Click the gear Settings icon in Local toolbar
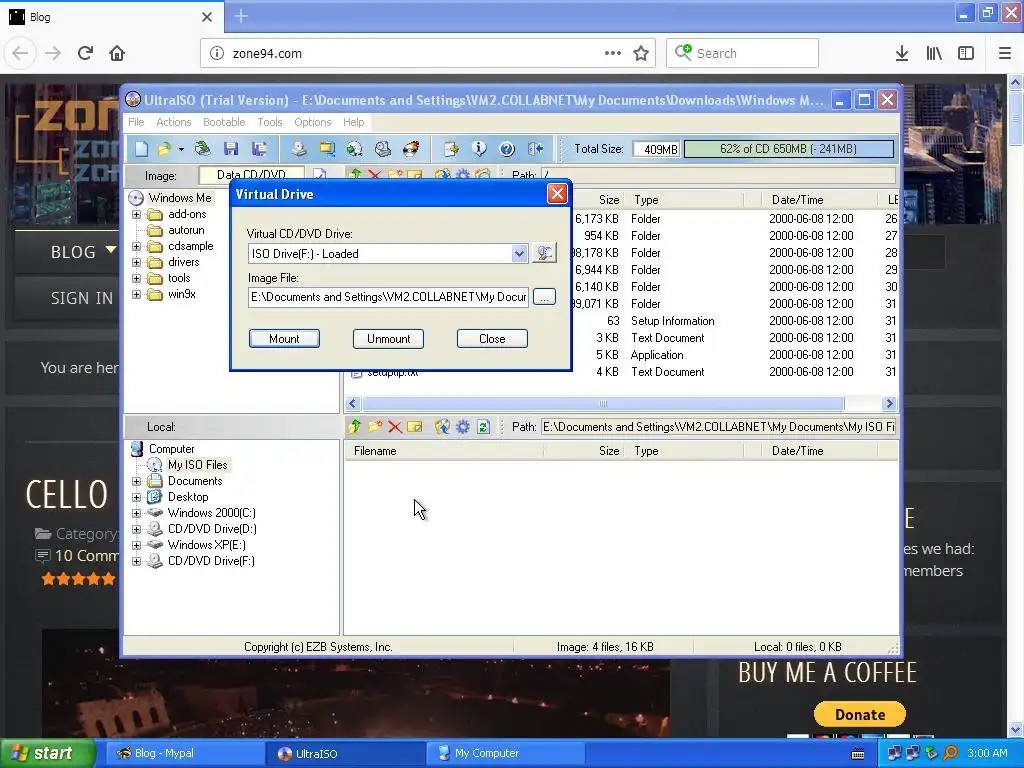 coord(463,426)
